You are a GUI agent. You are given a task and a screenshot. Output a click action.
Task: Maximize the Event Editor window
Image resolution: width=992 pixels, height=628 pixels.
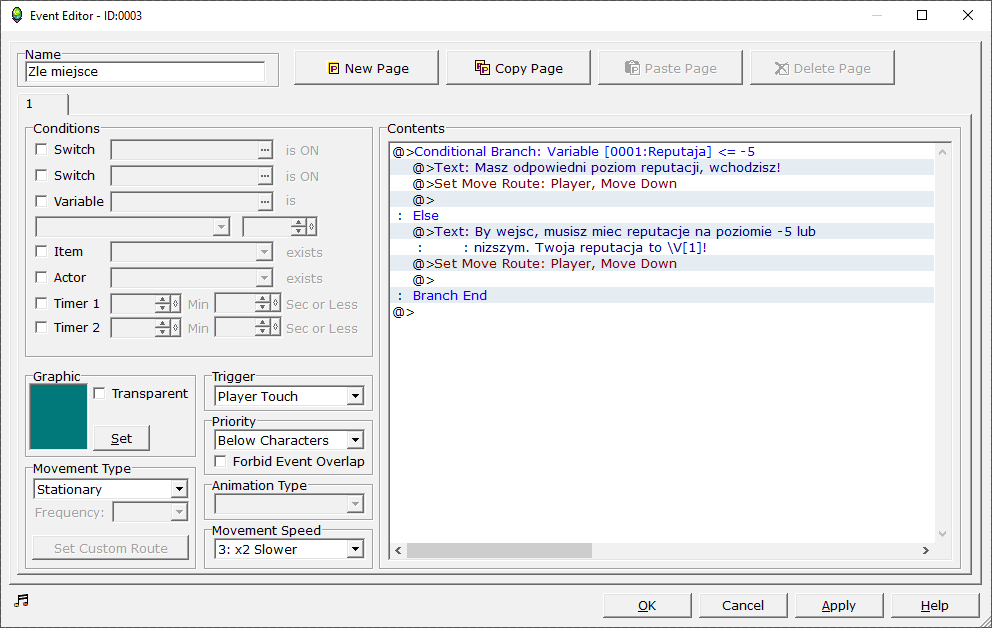[x=922, y=15]
